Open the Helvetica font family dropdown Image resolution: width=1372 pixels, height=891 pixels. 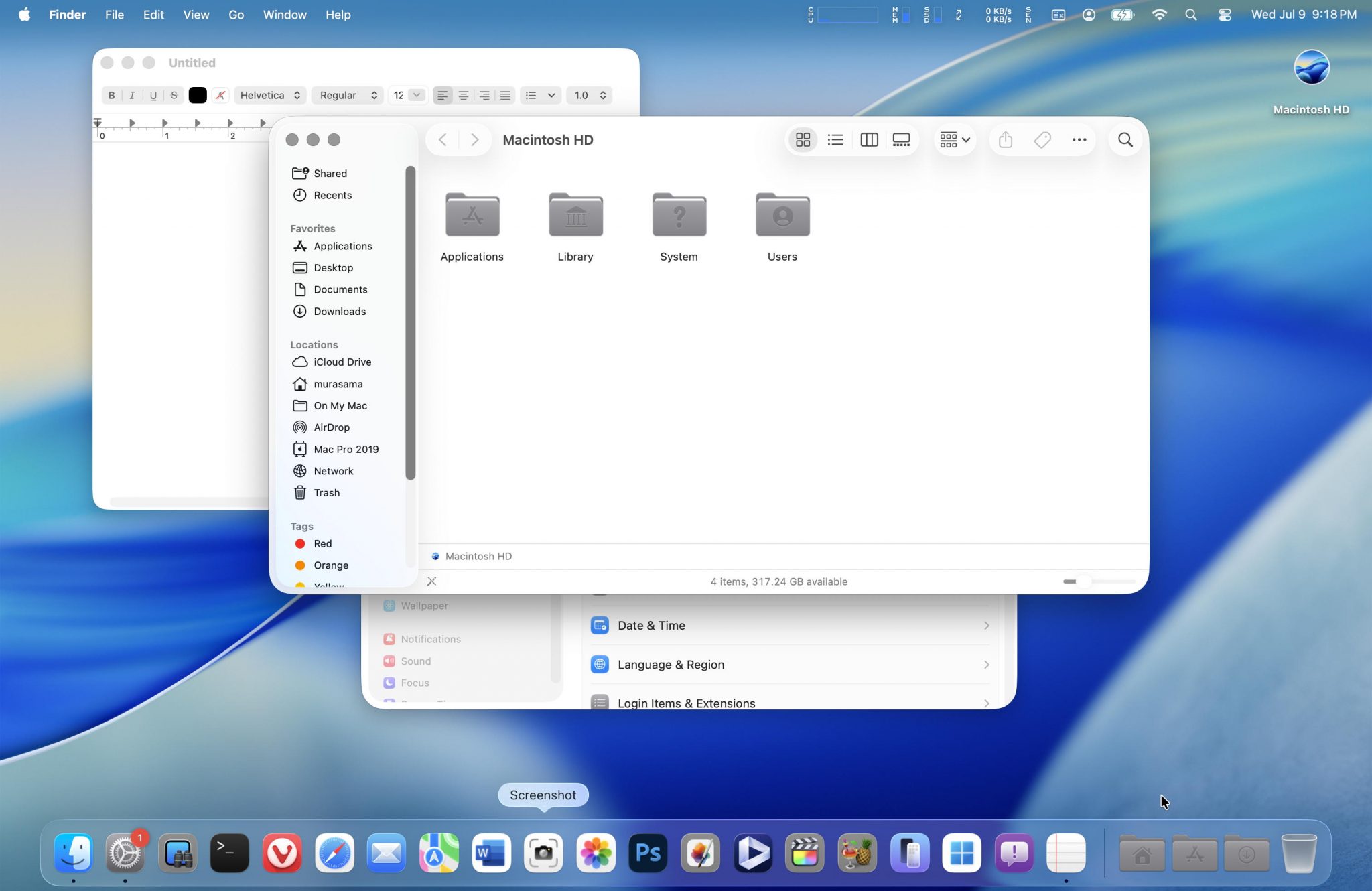click(x=270, y=95)
